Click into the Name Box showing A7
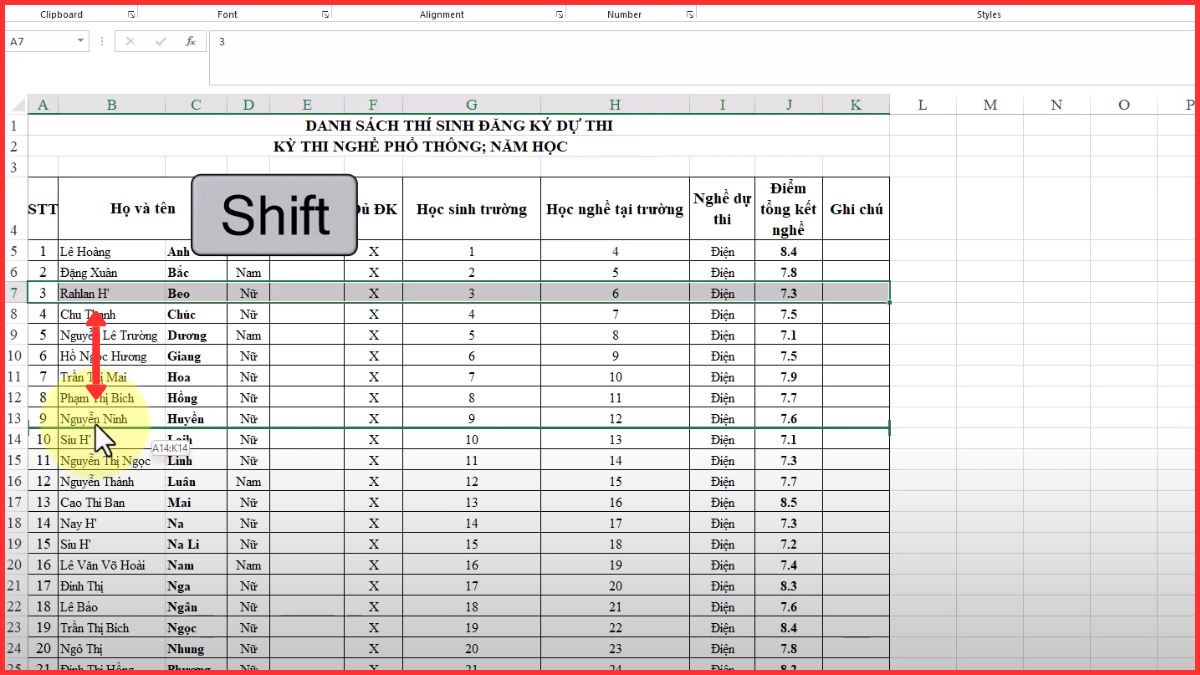The width and height of the screenshot is (1200, 675). (x=40, y=41)
